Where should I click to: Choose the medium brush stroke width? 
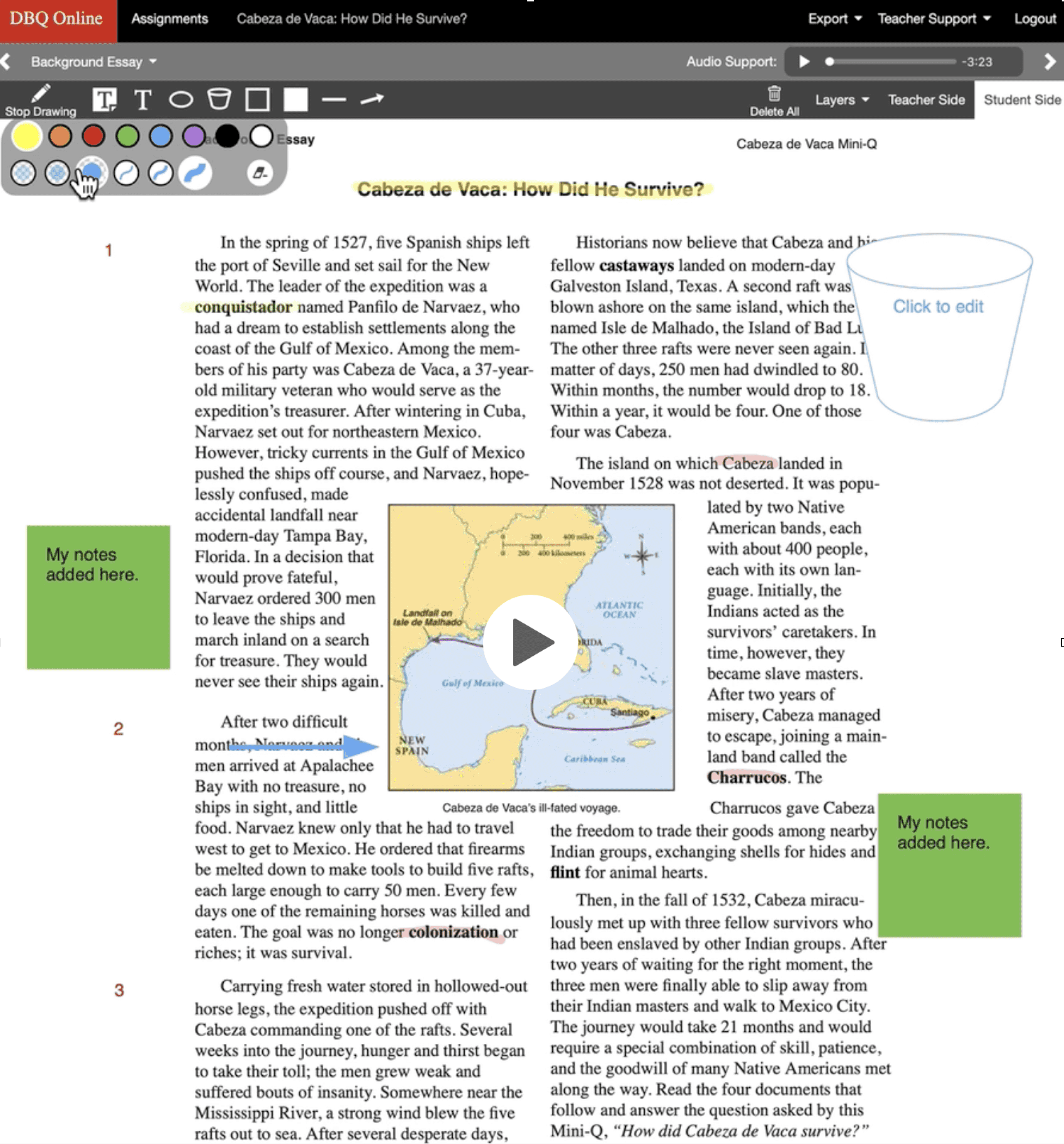tap(160, 172)
